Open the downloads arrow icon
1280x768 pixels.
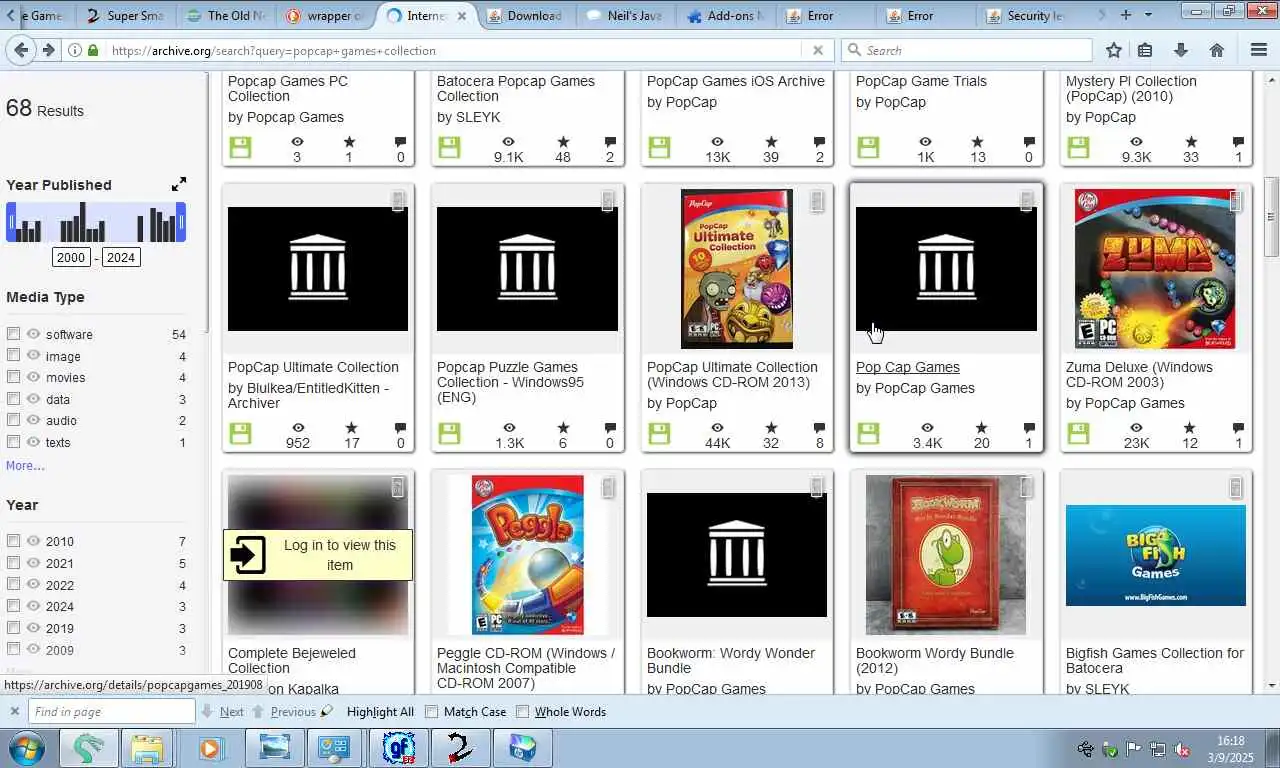pos(1181,50)
